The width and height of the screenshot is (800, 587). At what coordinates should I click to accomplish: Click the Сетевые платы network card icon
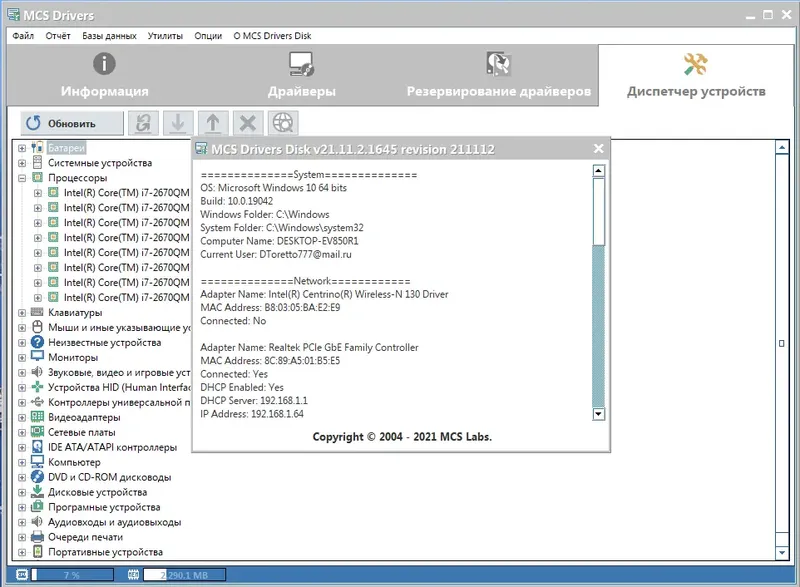coord(37,431)
